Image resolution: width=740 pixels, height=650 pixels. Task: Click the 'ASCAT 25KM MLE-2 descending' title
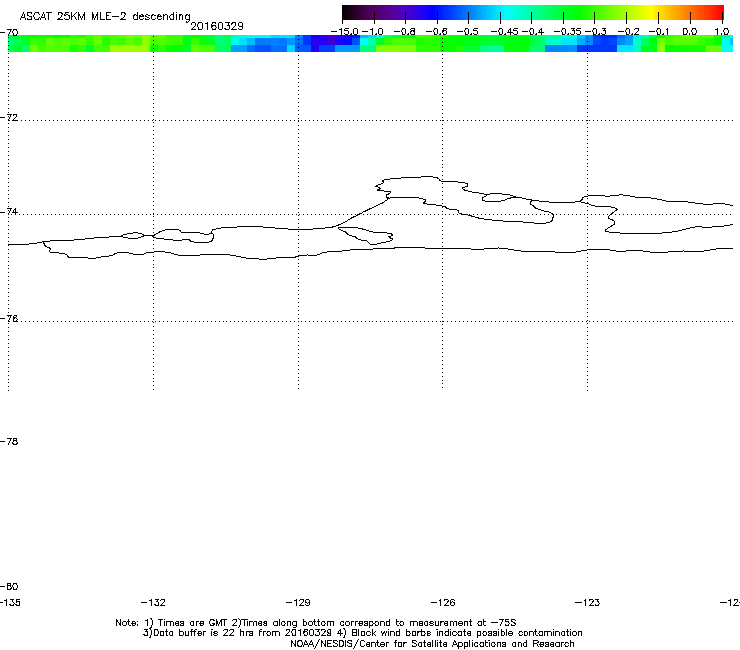point(105,17)
